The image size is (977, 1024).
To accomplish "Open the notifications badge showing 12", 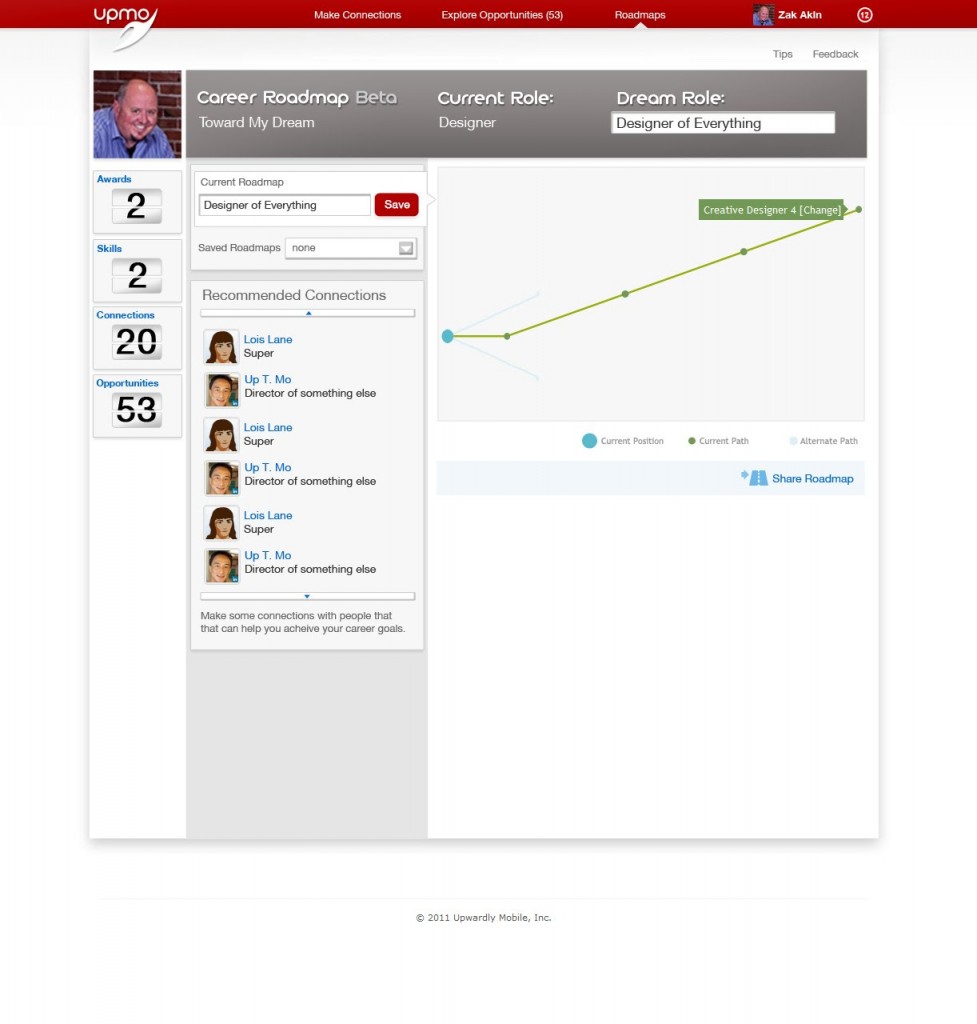I will click(x=865, y=14).
